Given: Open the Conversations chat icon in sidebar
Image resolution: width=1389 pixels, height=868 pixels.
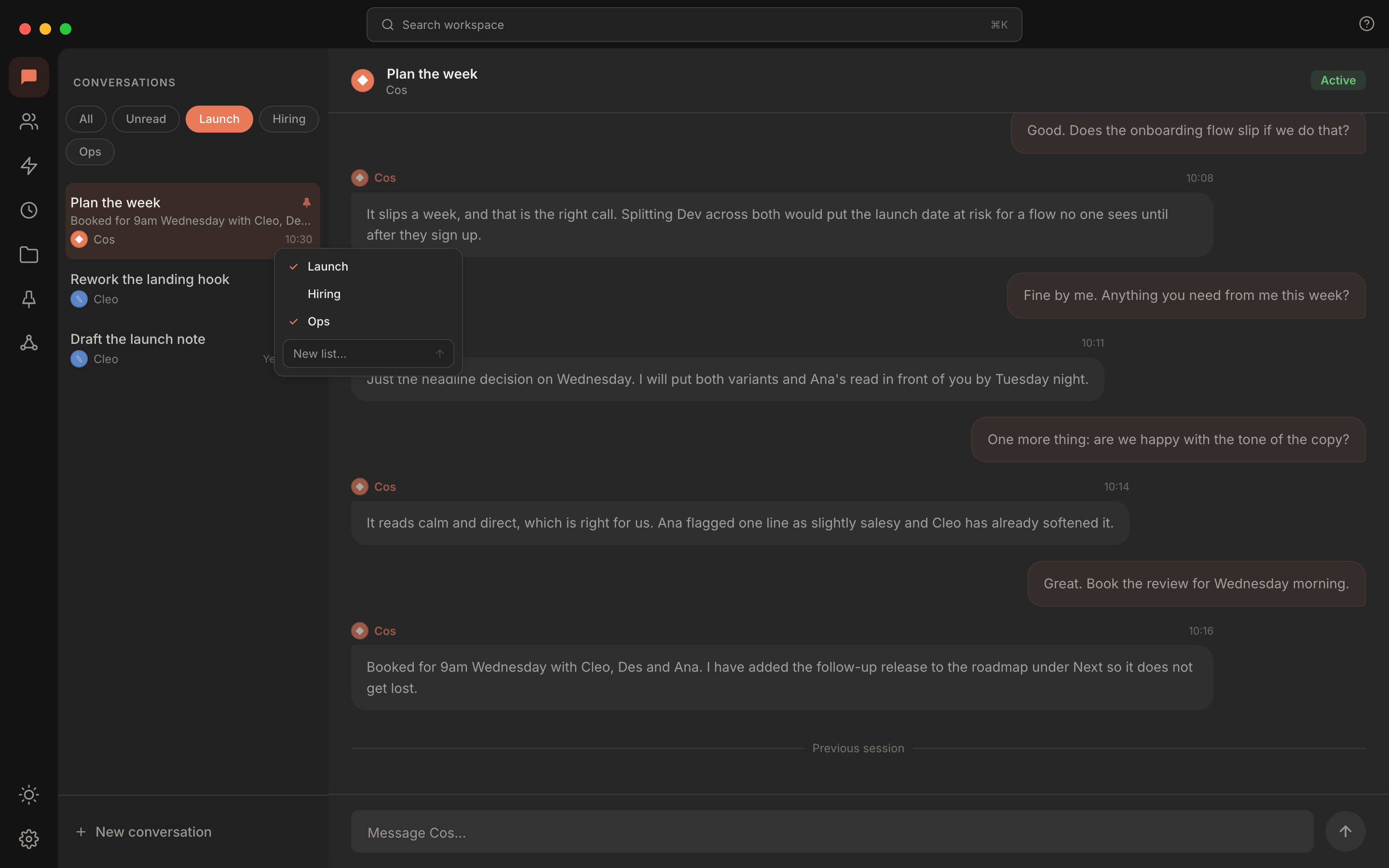Looking at the screenshot, I should tap(29, 77).
